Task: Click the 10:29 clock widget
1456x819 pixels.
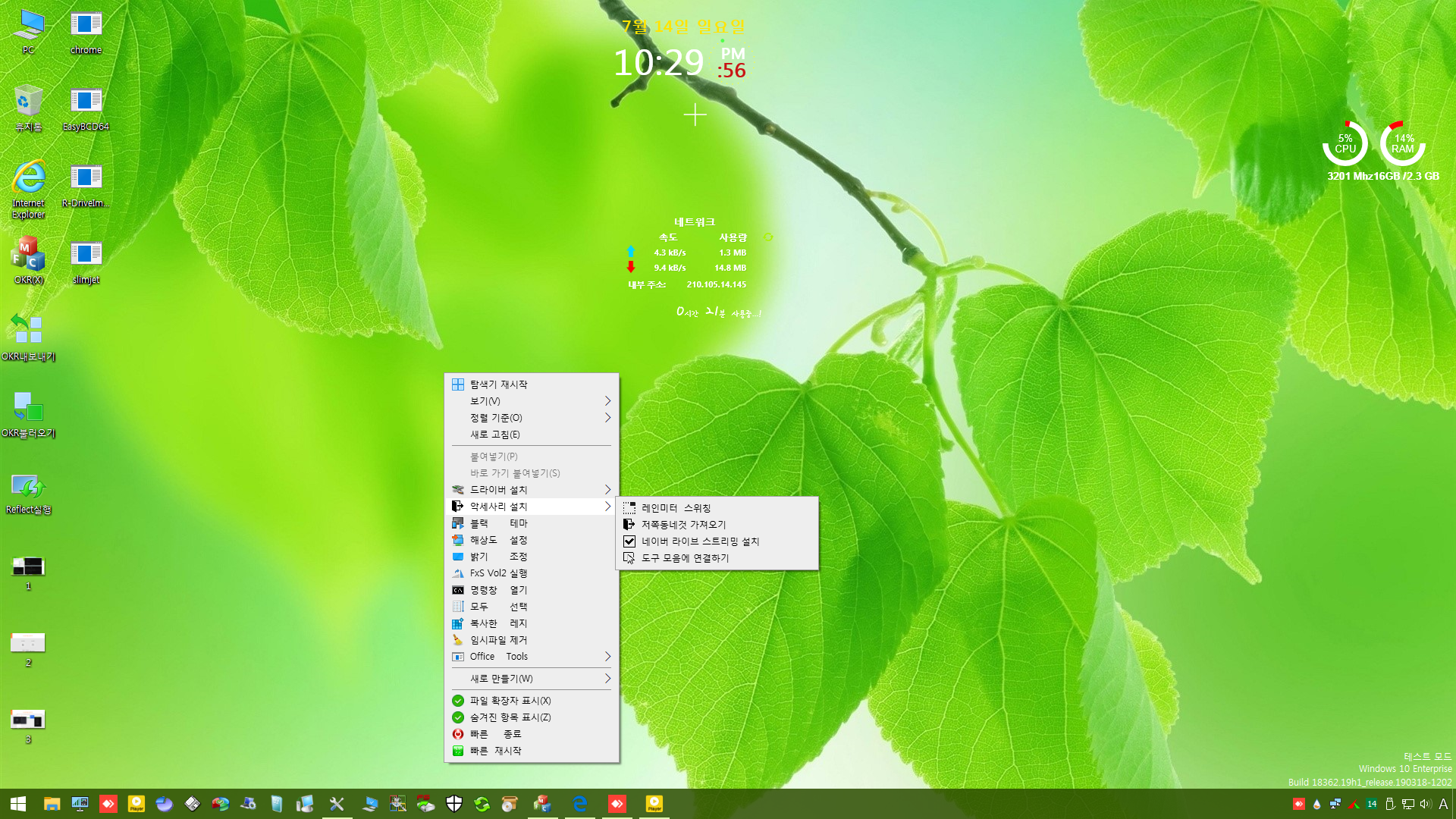Action: (x=658, y=62)
